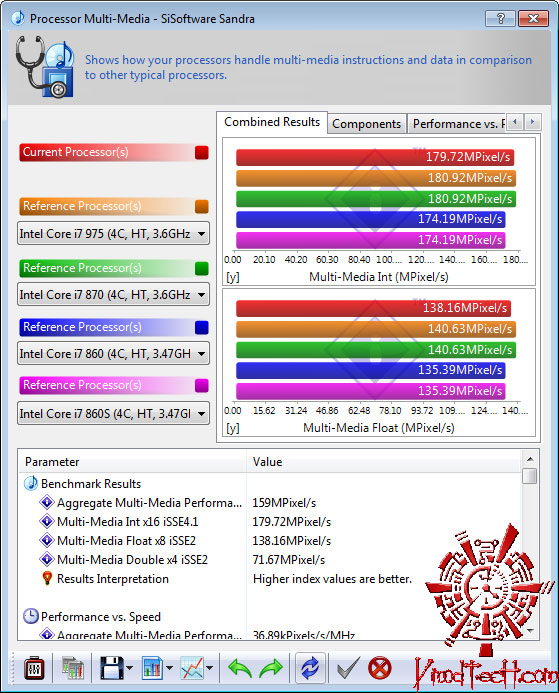This screenshot has width=559, height=693.
Task: Select the bar chart view icon
Action: (152, 668)
